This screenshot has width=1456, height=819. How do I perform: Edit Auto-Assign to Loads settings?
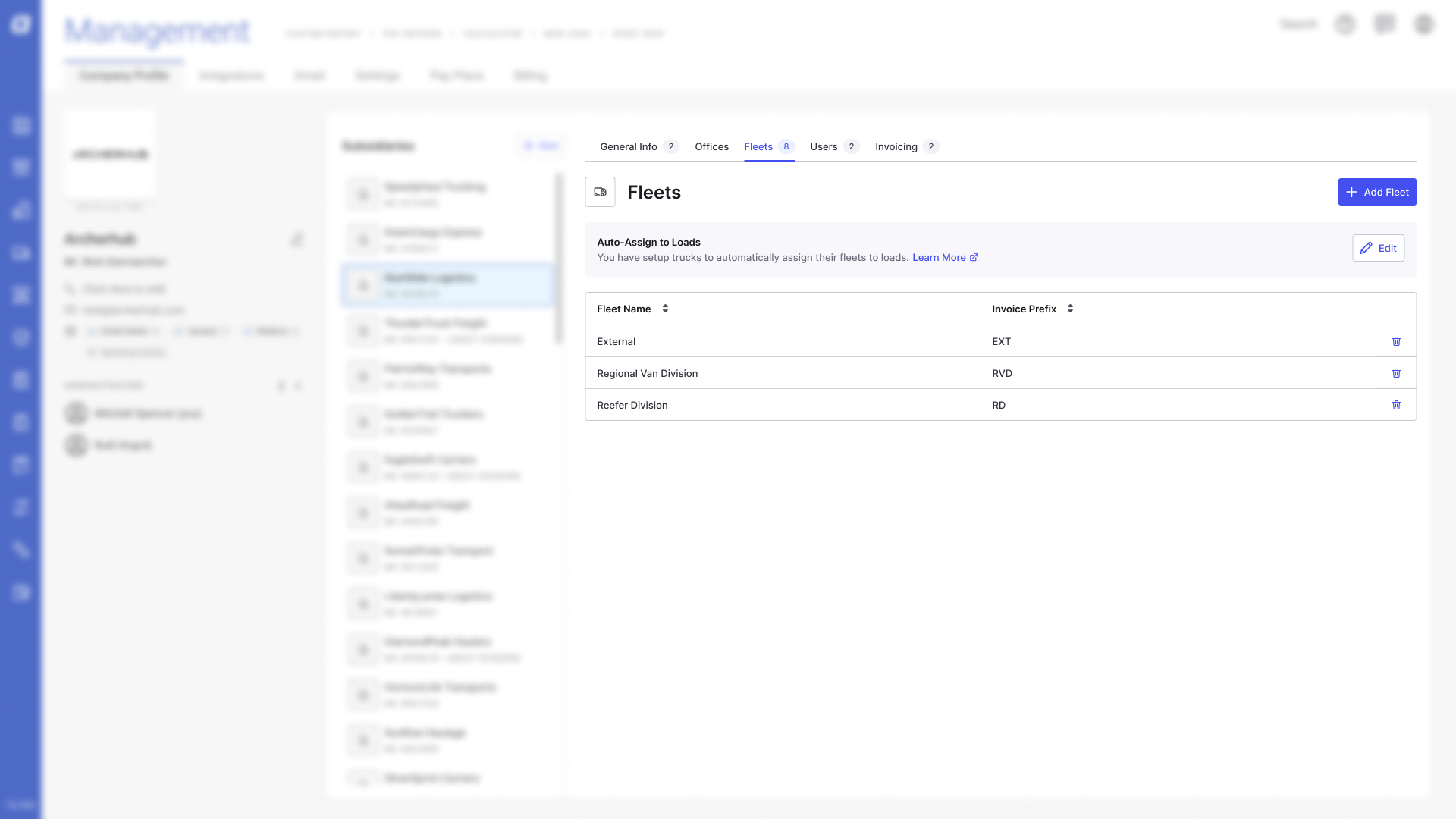coord(1378,248)
